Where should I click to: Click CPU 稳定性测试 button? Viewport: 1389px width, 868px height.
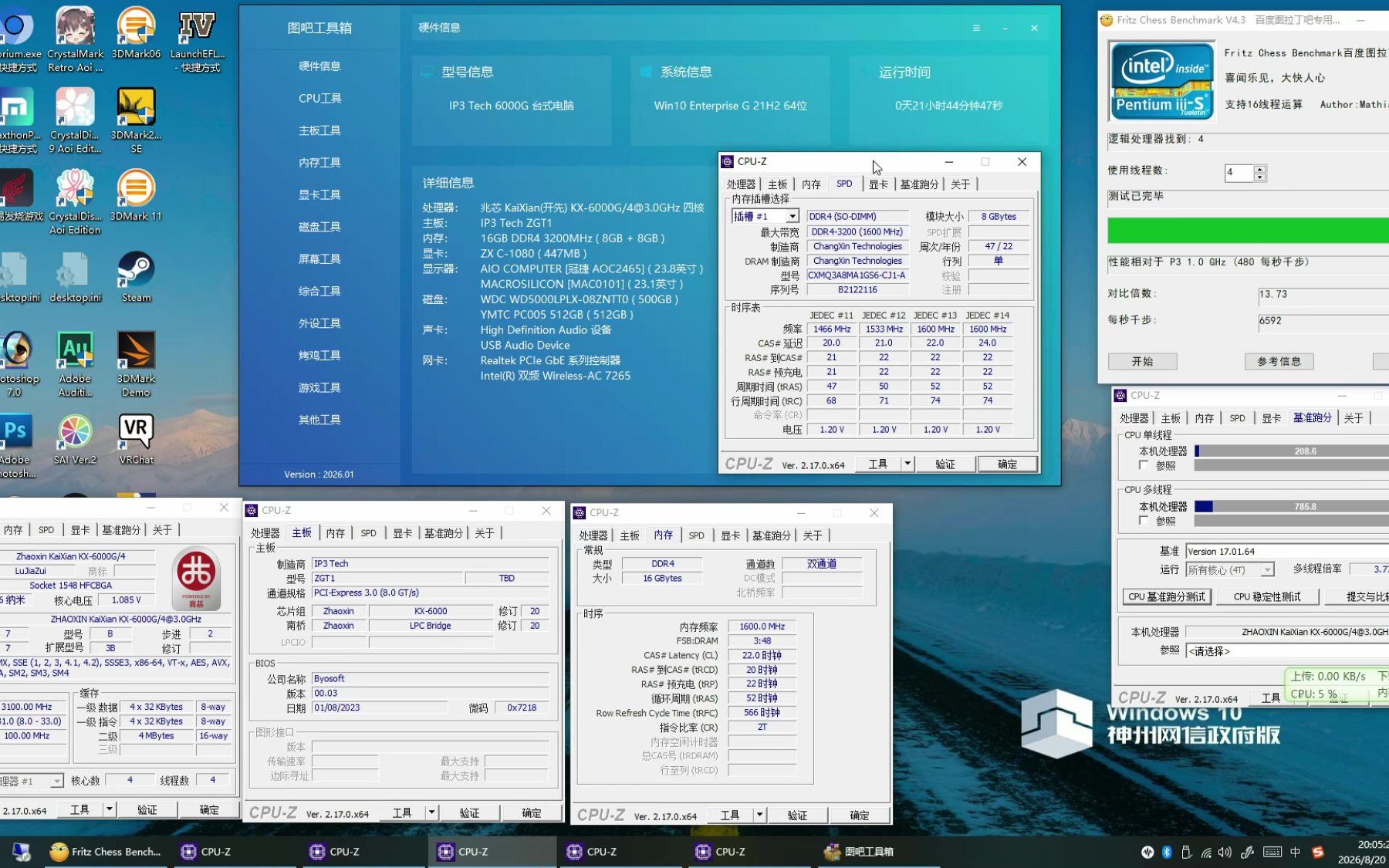[x=1267, y=596]
